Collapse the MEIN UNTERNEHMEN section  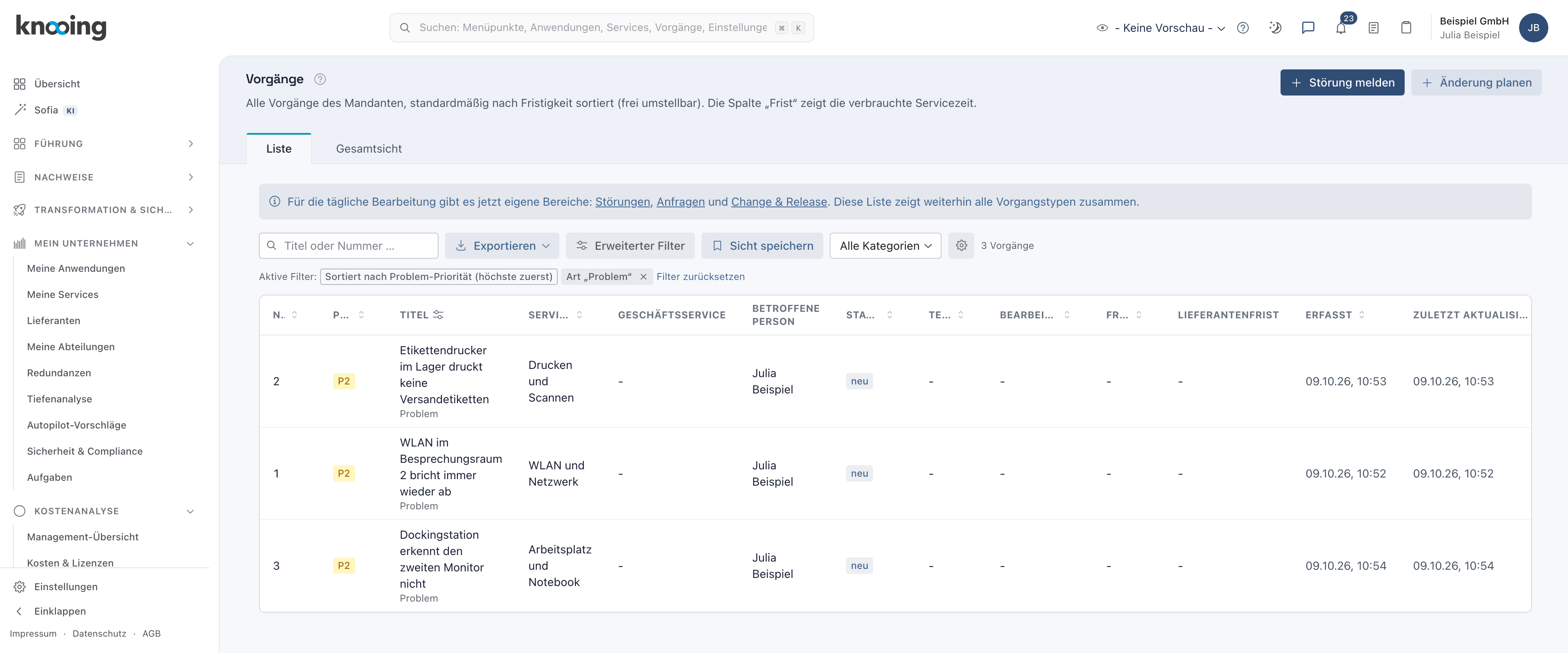click(105, 243)
